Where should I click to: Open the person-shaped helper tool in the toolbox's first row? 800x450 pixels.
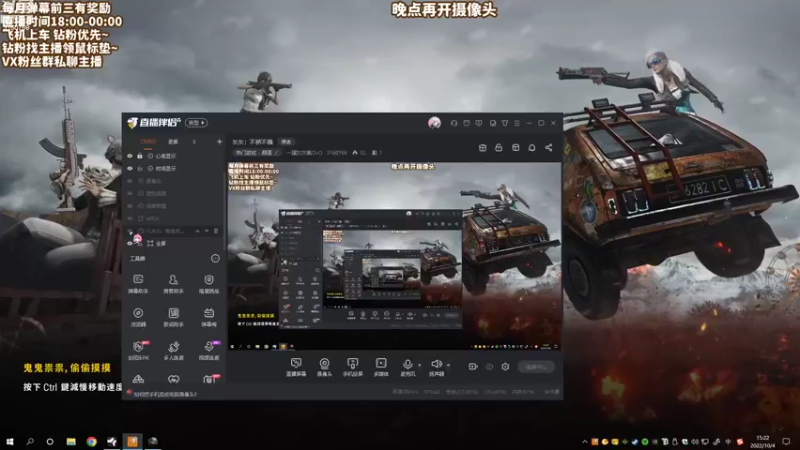click(173, 284)
